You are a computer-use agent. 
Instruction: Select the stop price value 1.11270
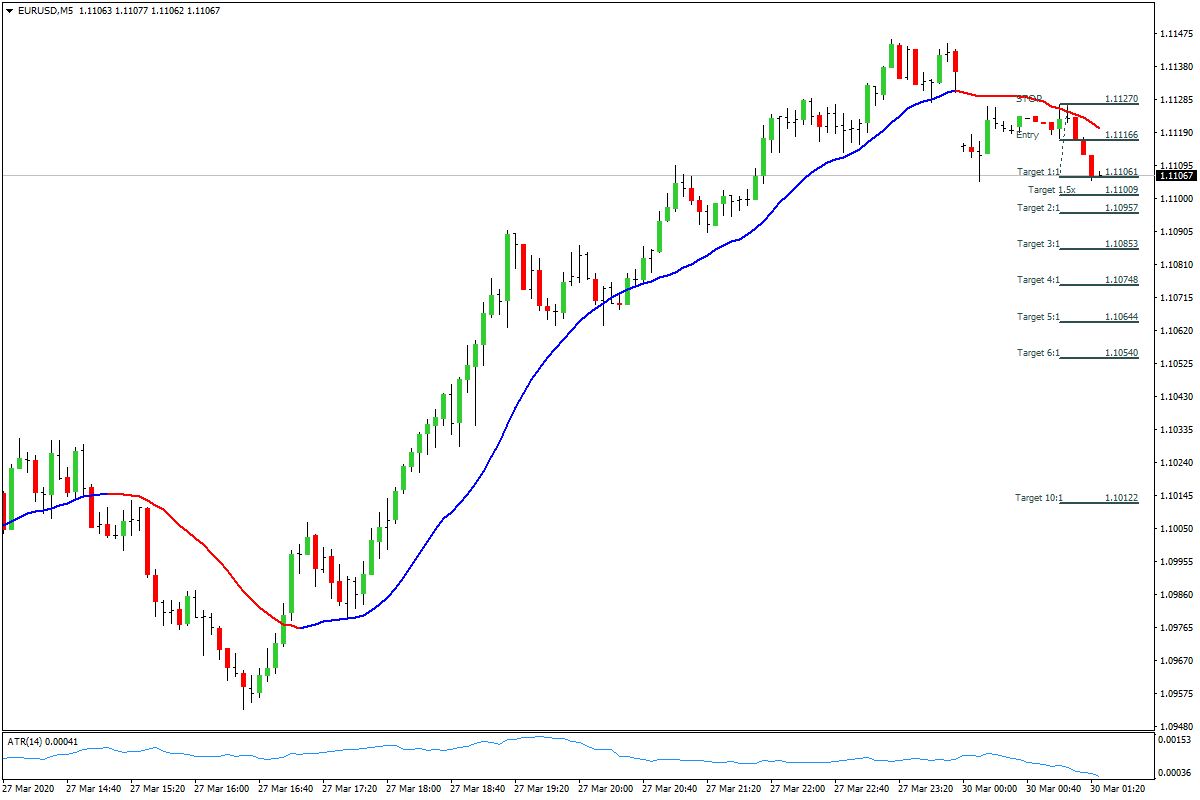coord(1121,99)
